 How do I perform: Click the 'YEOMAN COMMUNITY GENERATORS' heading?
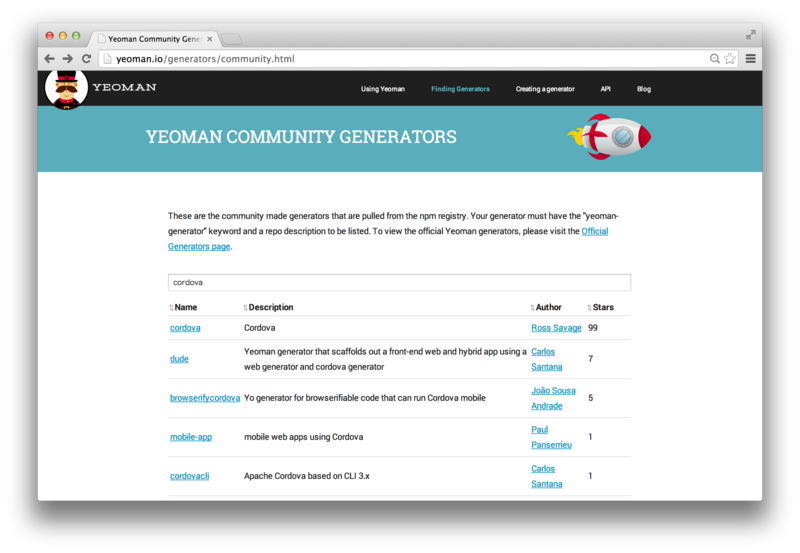301,137
